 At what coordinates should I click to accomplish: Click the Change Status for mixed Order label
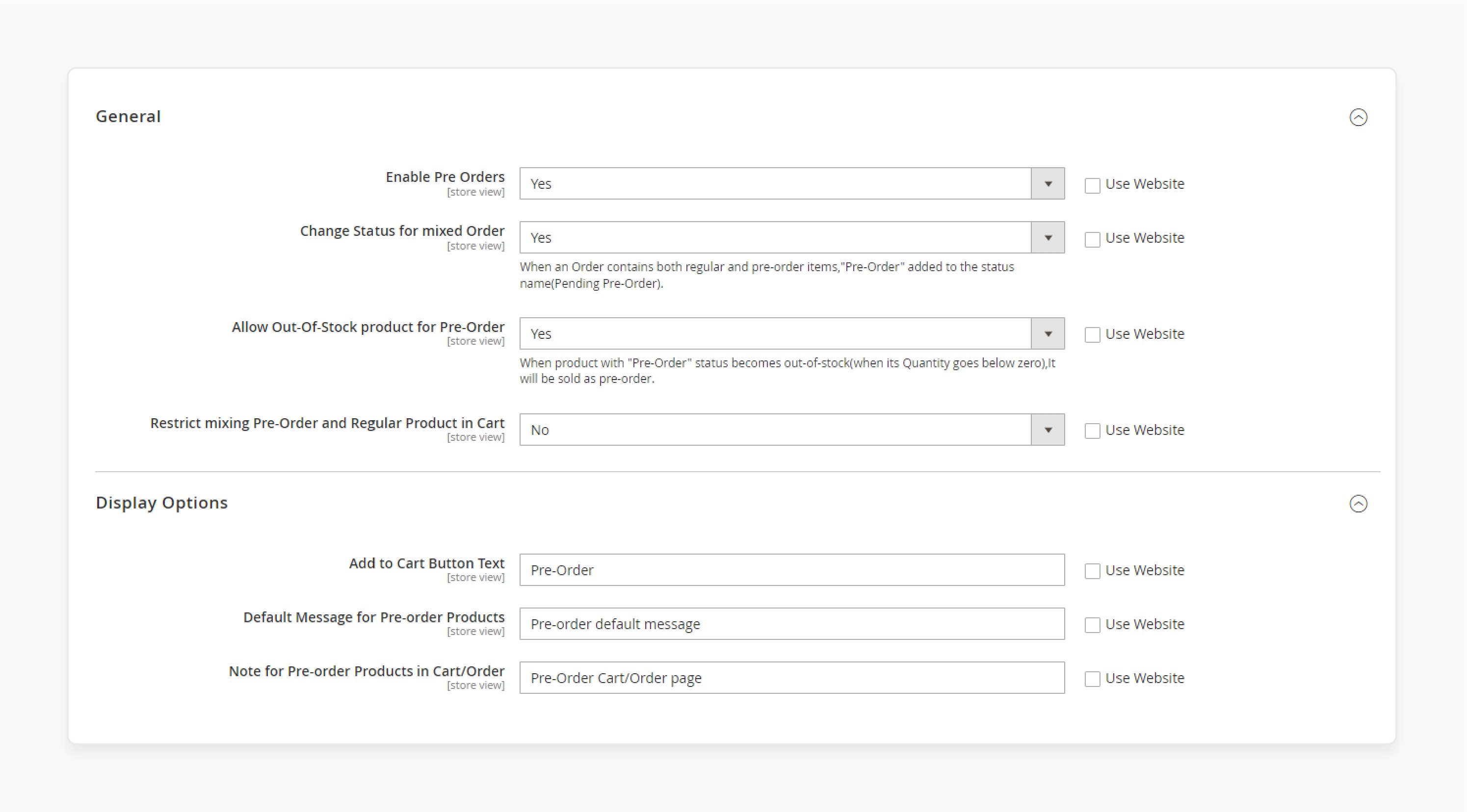tap(402, 231)
